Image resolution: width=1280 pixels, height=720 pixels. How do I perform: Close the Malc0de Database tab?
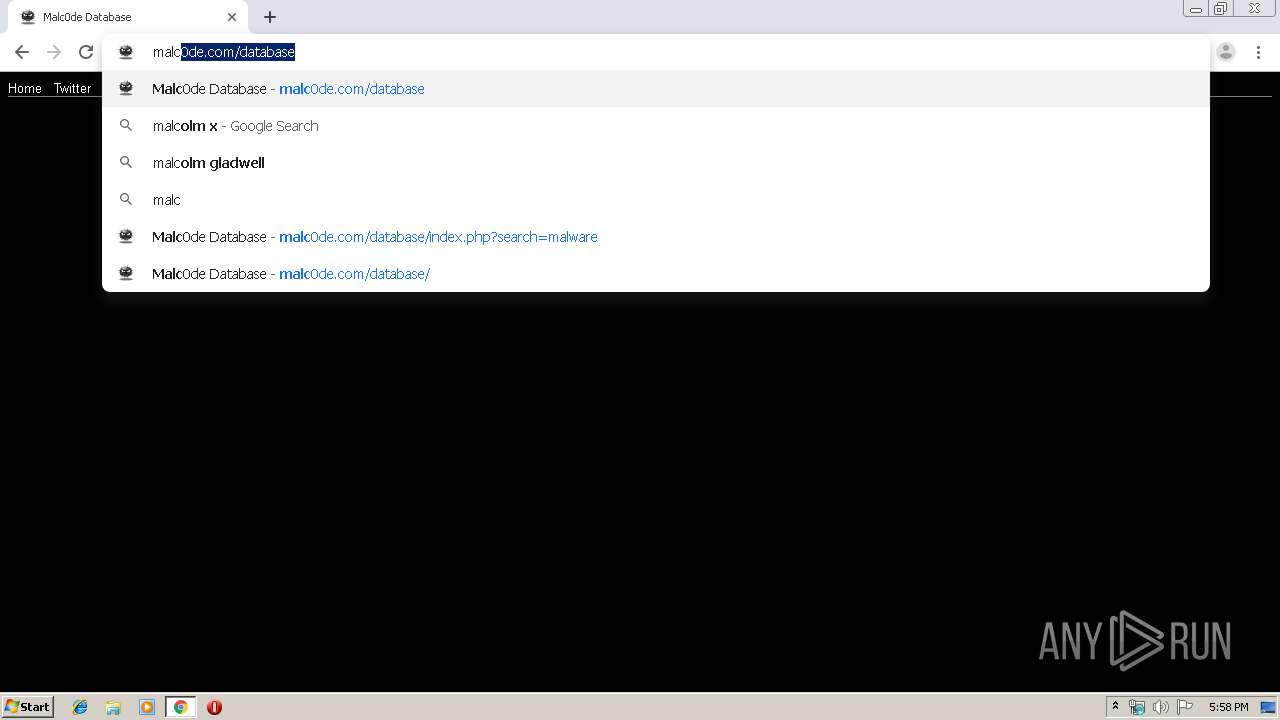[x=232, y=17]
